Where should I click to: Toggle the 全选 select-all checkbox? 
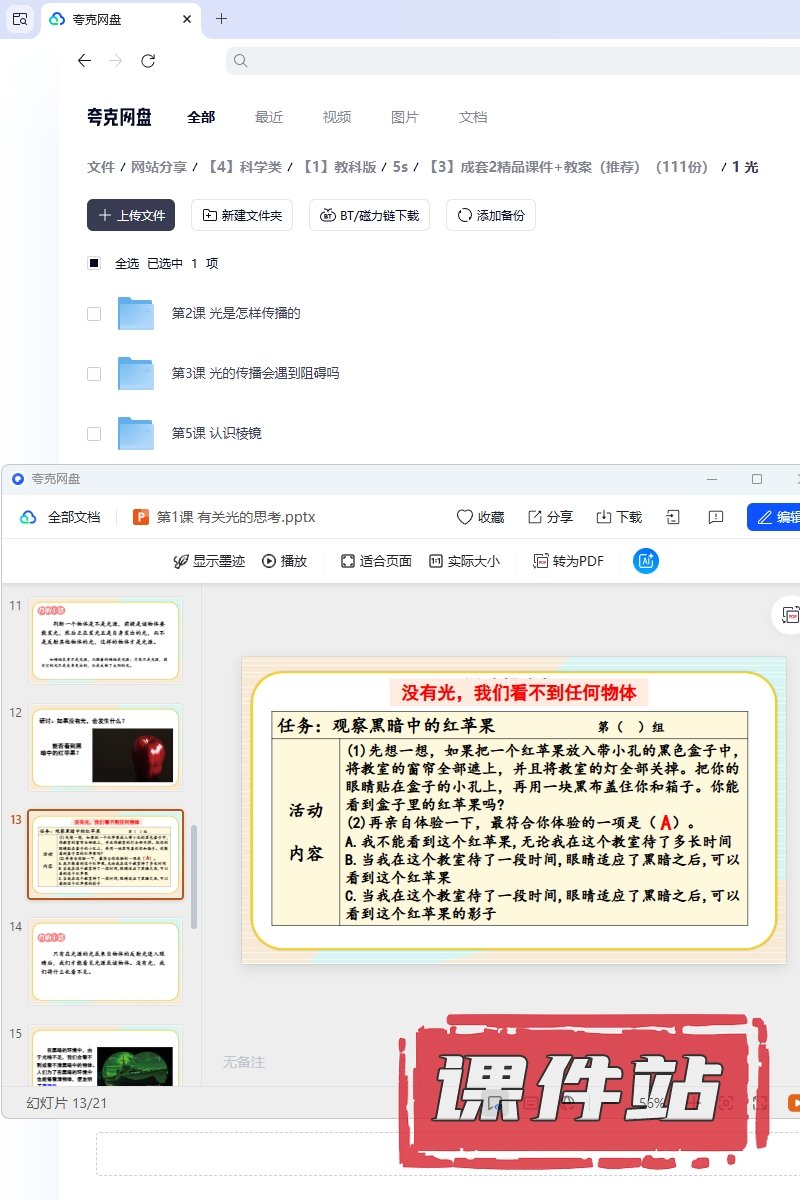tap(94, 263)
